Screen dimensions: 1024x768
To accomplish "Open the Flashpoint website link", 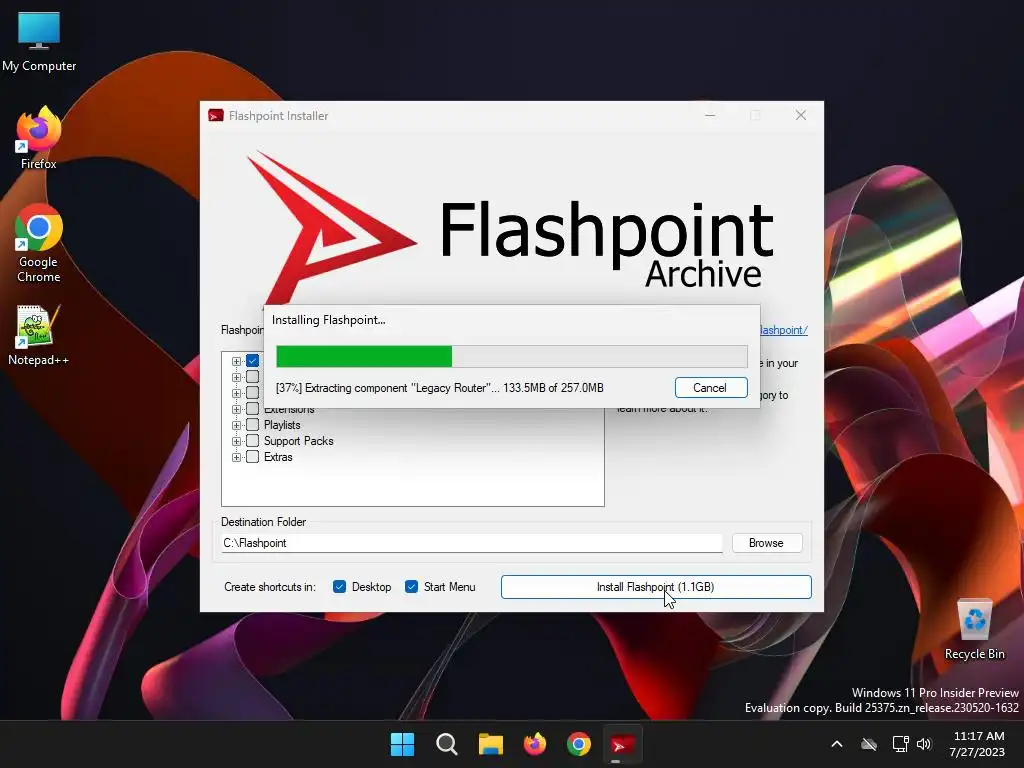I will click(x=784, y=330).
